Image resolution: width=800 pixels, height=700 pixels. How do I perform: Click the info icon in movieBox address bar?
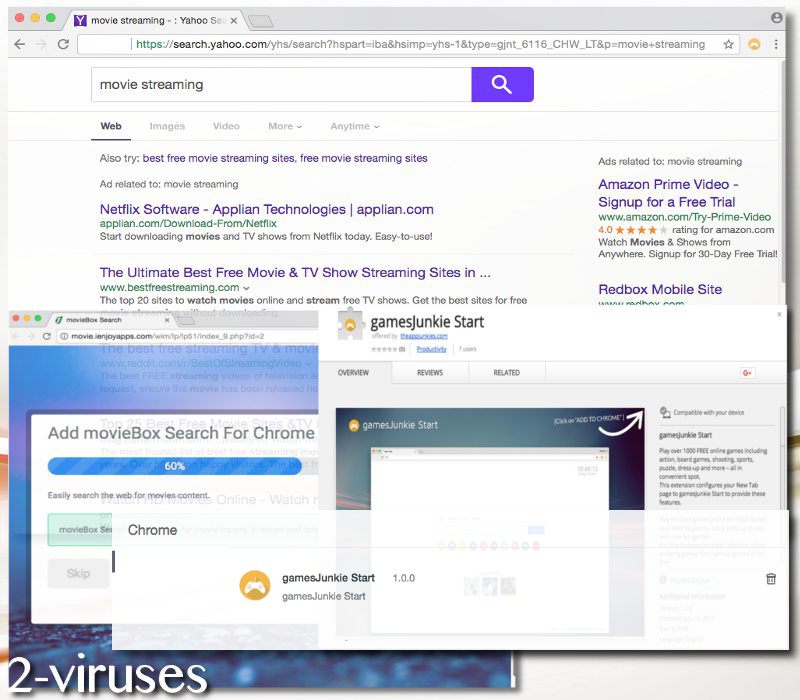(64, 336)
